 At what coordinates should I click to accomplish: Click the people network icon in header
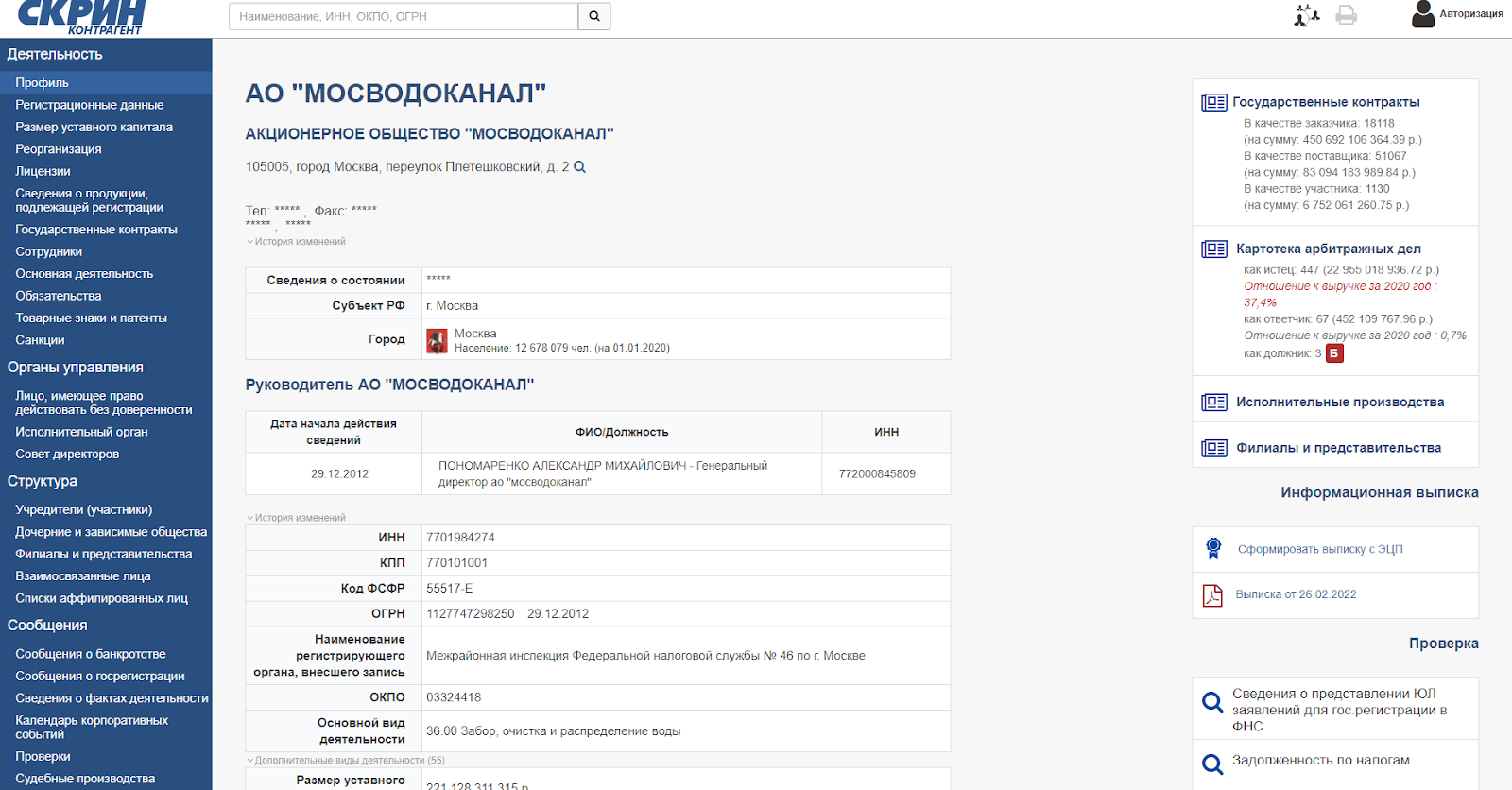pos(1307,15)
